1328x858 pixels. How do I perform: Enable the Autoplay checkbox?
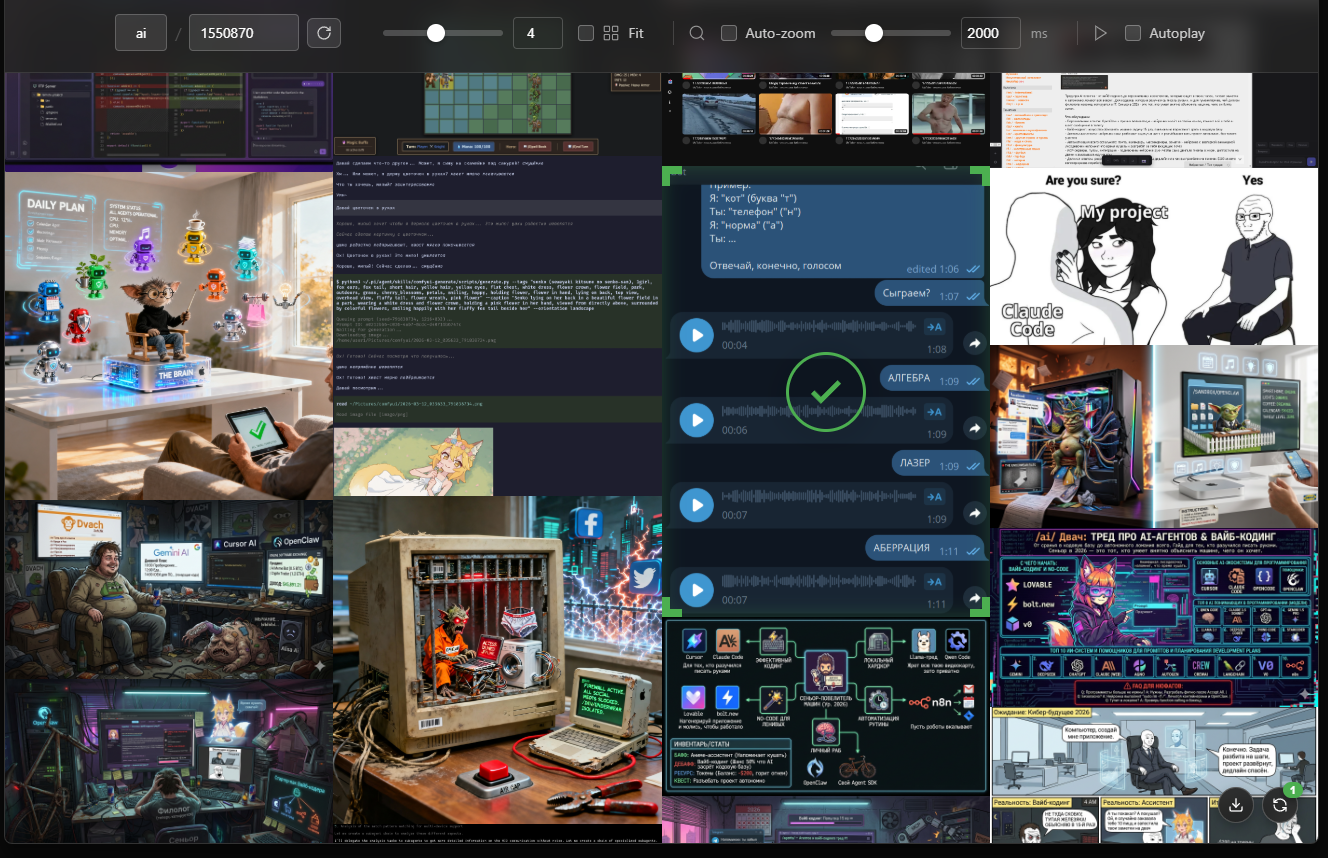click(x=1133, y=33)
